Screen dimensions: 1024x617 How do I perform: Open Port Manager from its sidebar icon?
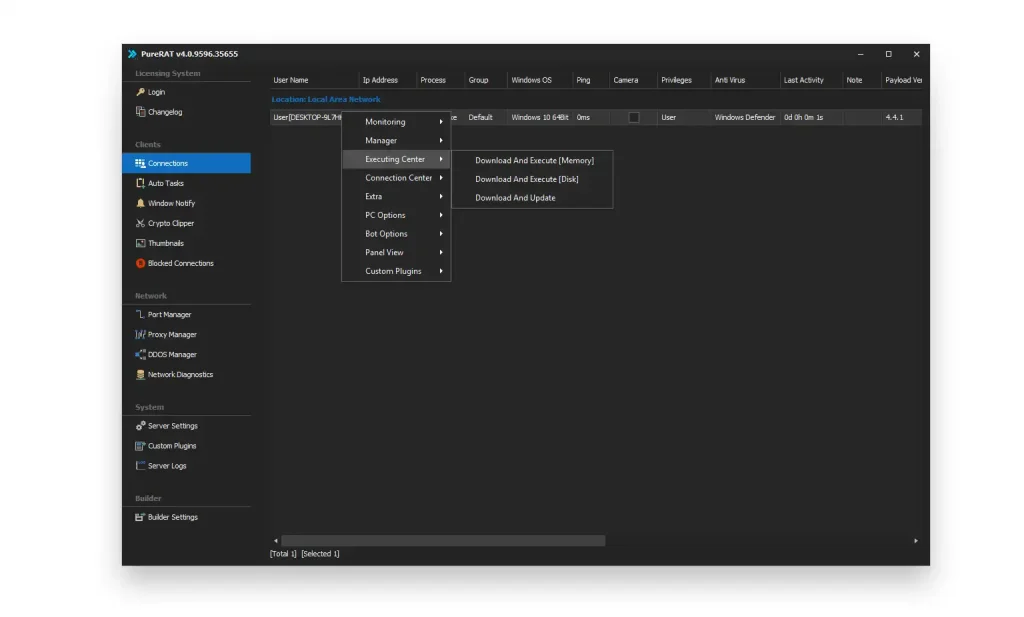point(140,314)
